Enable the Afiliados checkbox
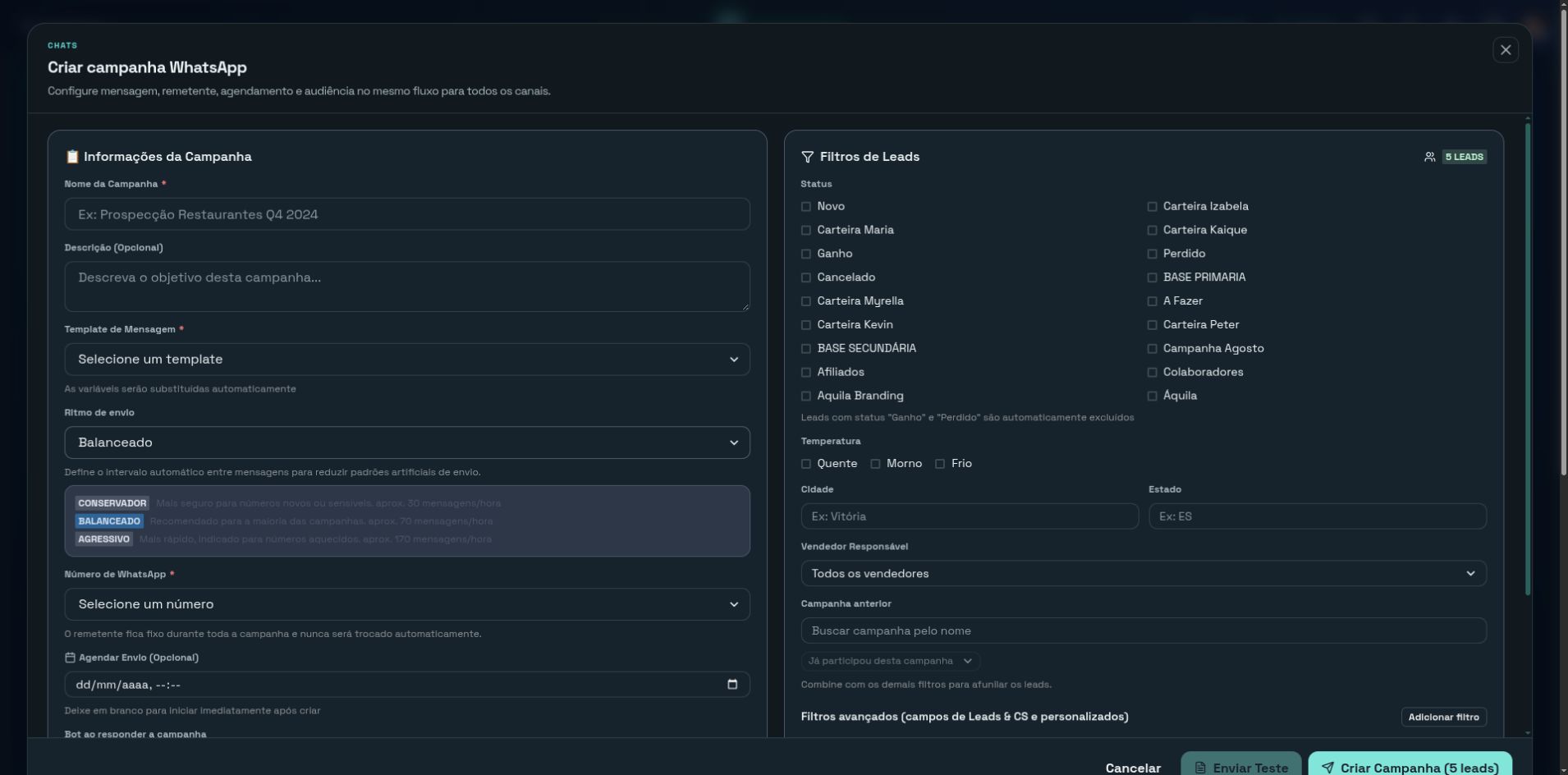 806,373
